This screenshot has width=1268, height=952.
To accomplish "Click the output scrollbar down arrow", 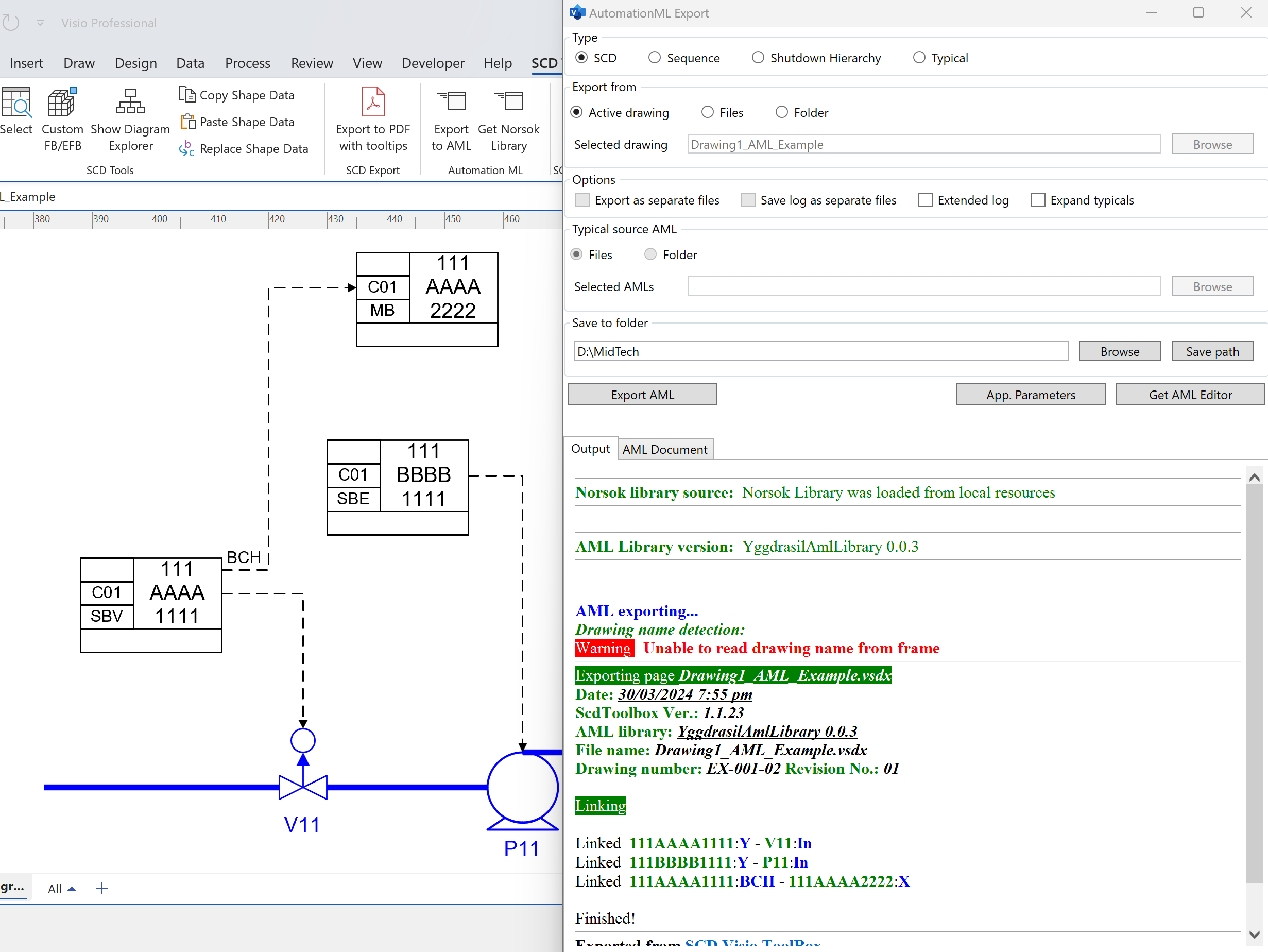I will [1254, 935].
